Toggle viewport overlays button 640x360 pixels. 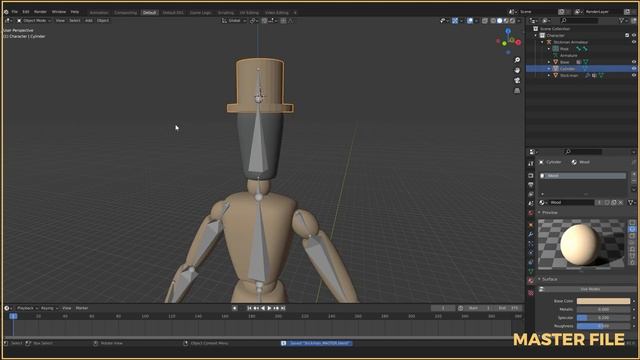470,20
